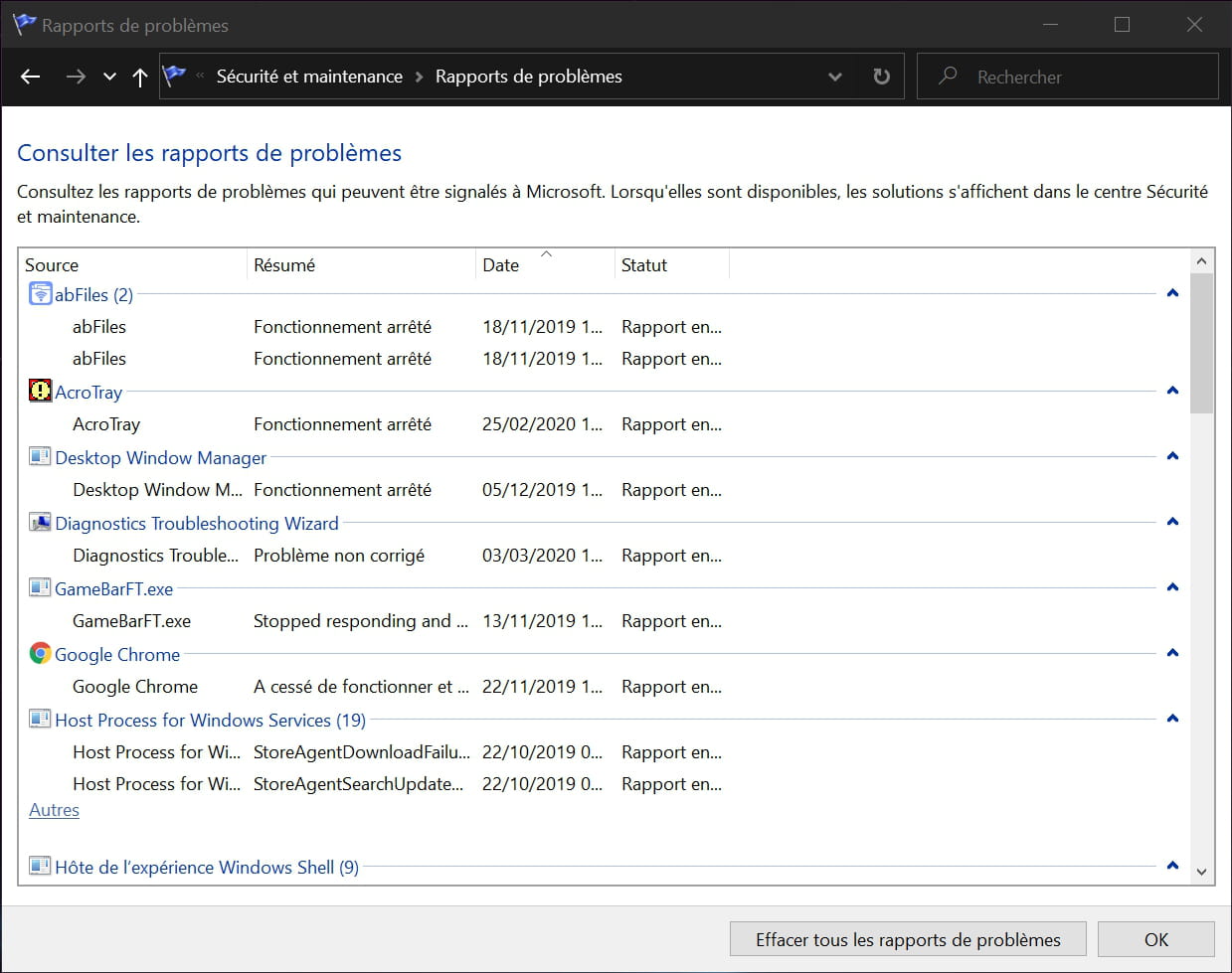Open Sécurité et maintenance from the breadcrumb
Viewport: 1232px width, 973px height.
click(309, 76)
